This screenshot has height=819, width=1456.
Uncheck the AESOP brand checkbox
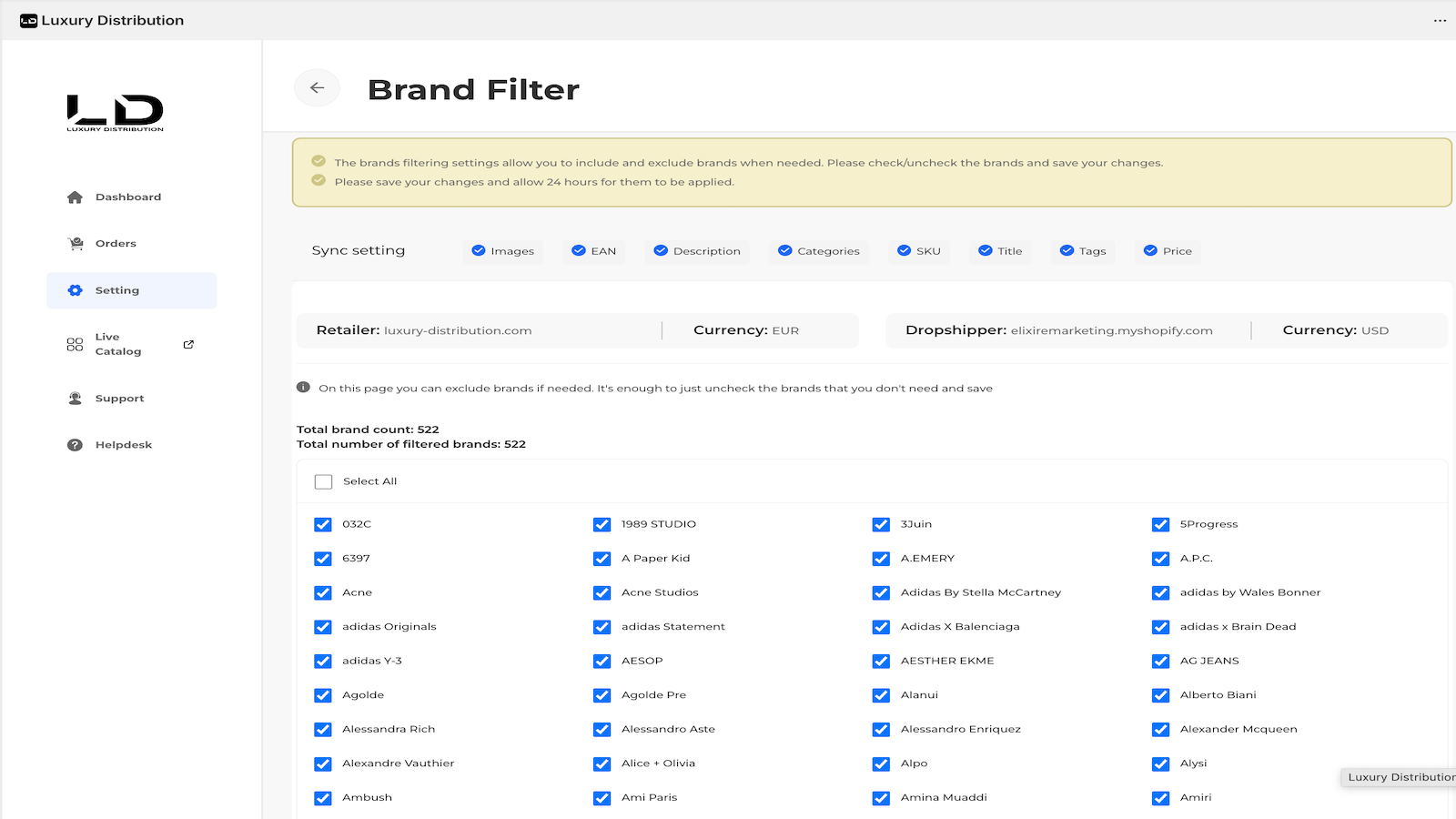pyautogui.click(x=602, y=661)
